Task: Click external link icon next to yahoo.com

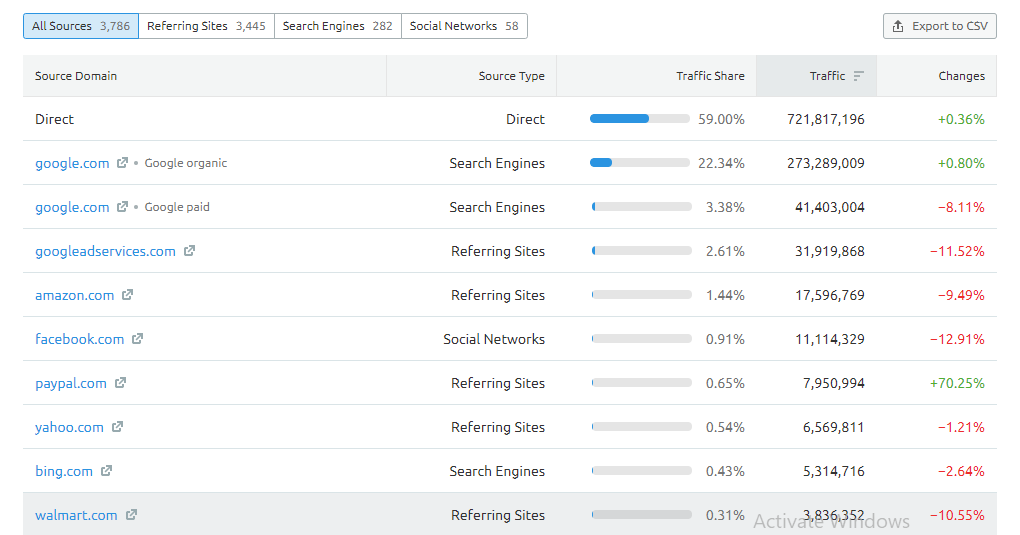Action: coord(117,427)
